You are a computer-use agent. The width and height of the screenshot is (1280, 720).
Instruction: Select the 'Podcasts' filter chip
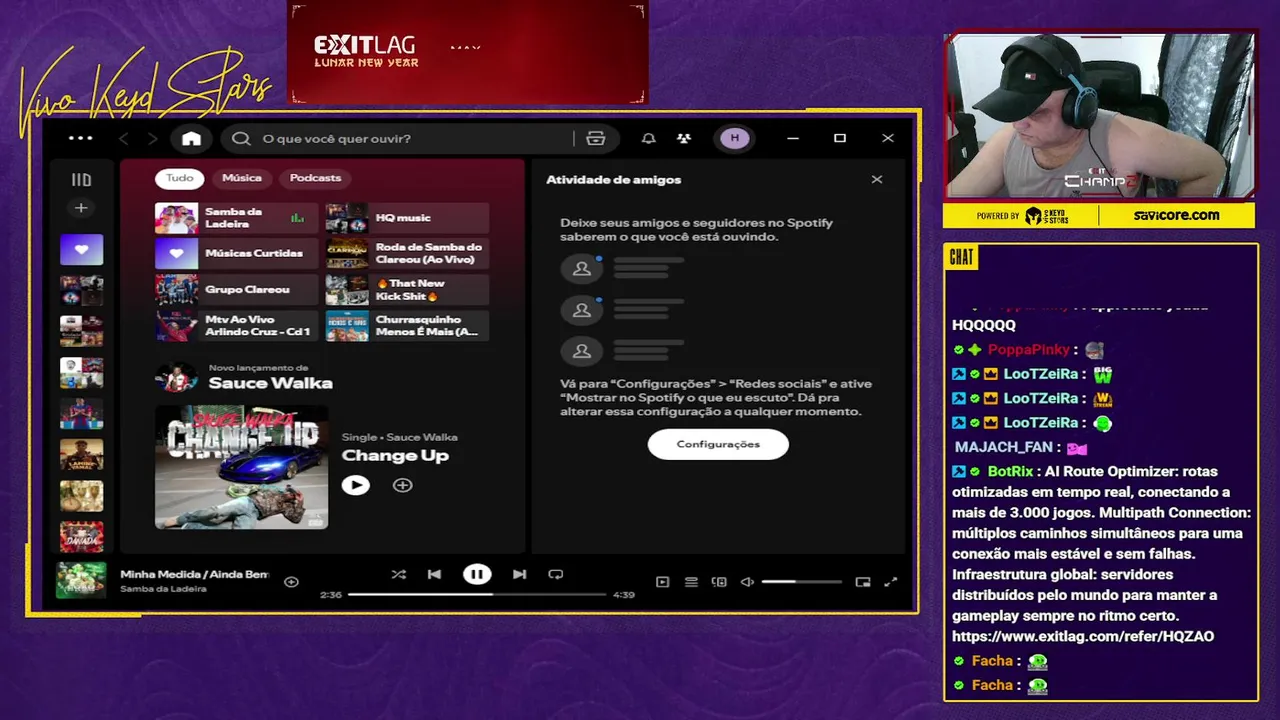pos(315,178)
